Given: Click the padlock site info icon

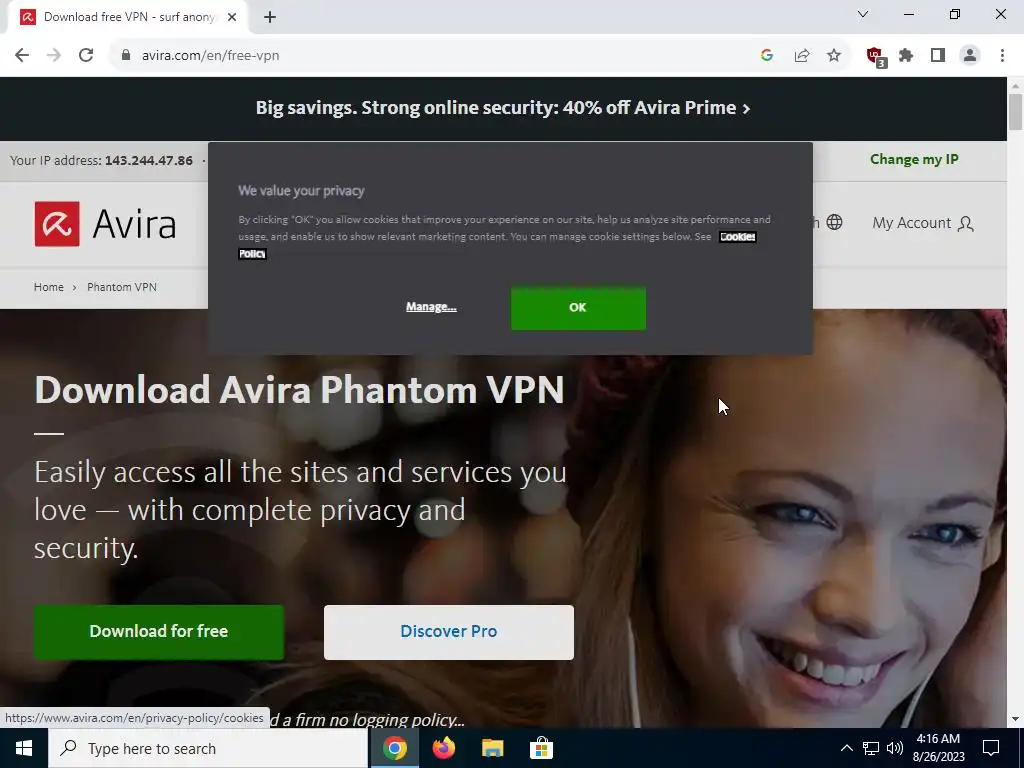Looking at the screenshot, I should click(126, 56).
